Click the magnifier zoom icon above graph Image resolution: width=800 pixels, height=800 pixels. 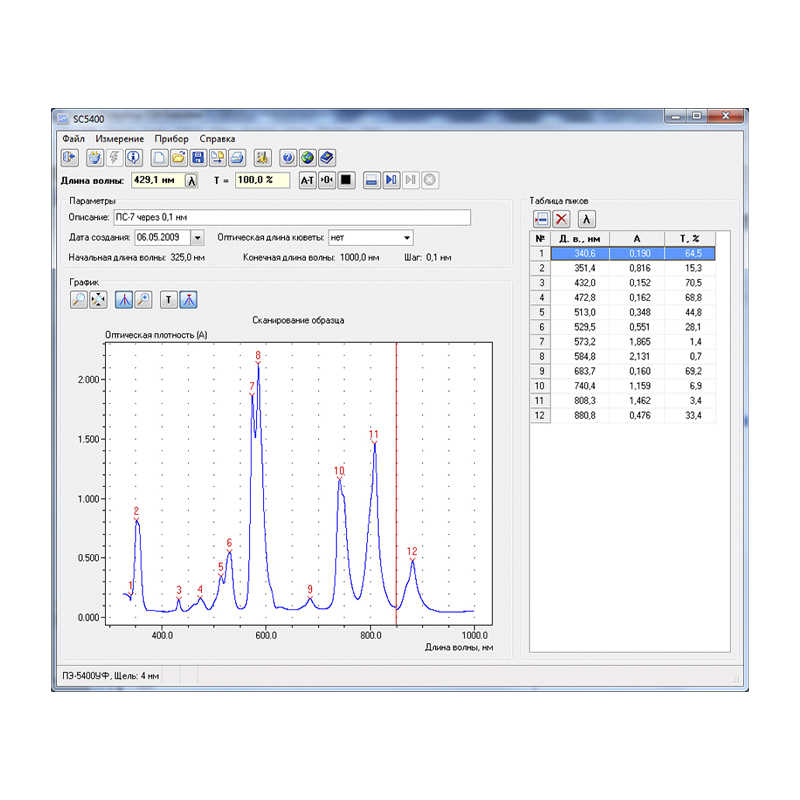[78, 299]
